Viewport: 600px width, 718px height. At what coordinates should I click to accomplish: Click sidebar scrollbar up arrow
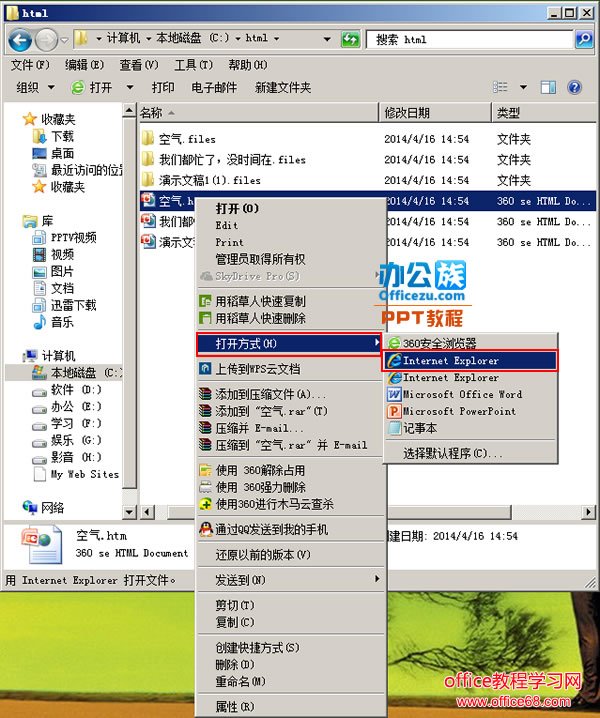[130, 110]
